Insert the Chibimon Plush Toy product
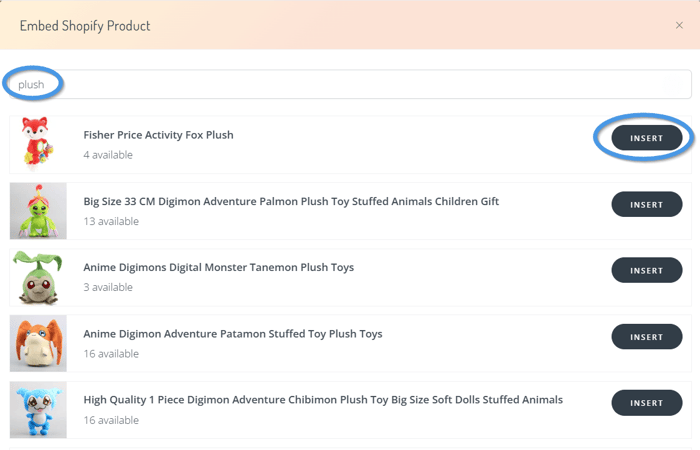Viewport: 700px width, 450px height. click(646, 402)
